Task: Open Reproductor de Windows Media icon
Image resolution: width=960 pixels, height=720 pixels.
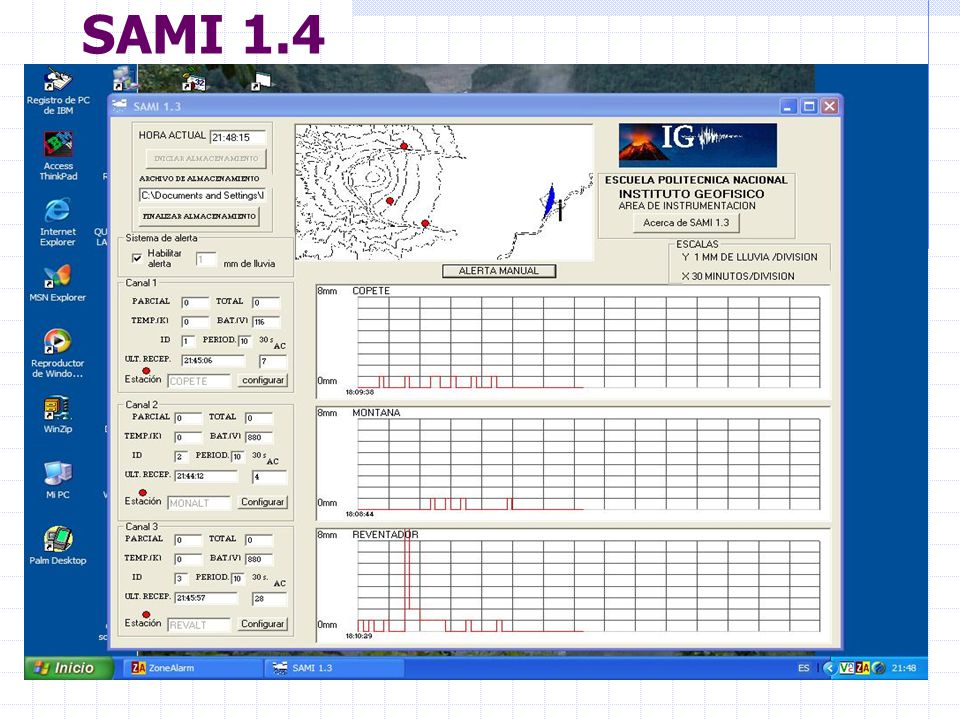Action: (x=58, y=353)
